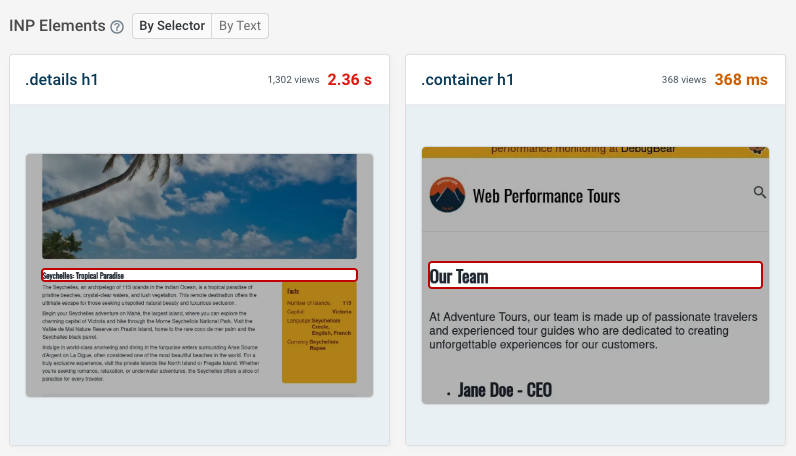Click the Web Performance Tours mountain logo
The width and height of the screenshot is (796, 456).
click(447, 195)
